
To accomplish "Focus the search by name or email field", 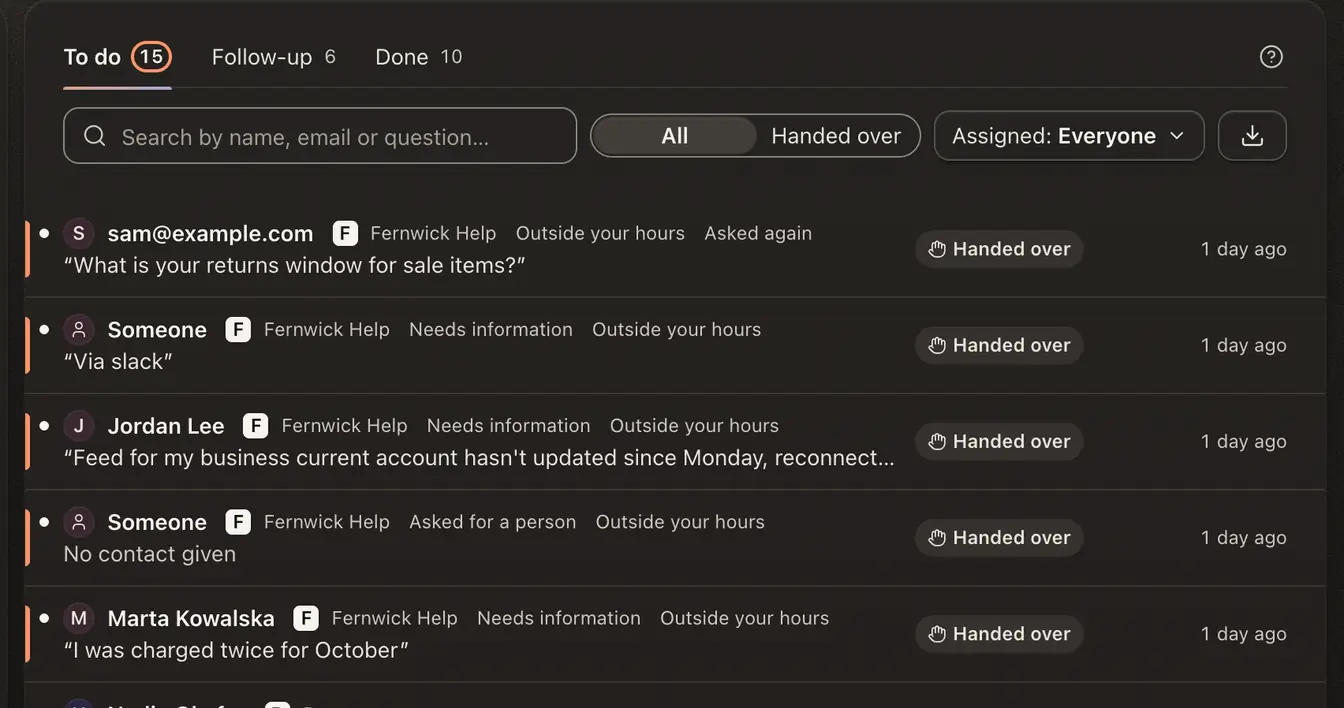I will pyautogui.click(x=320, y=136).
